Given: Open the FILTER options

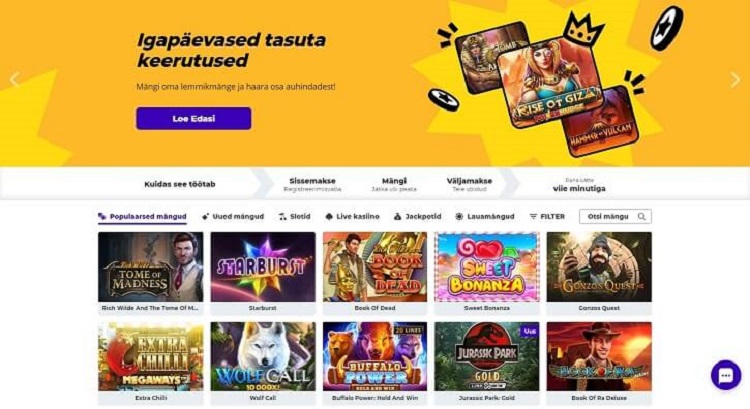Looking at the screenshot, I should (x=546, y=216).
